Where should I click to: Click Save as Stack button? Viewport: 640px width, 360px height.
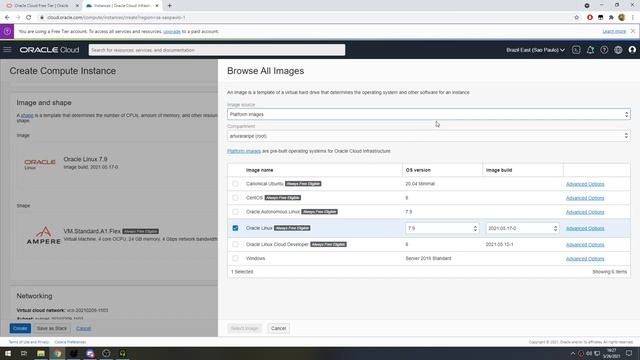pyautogui.click(x=51, y=328)
